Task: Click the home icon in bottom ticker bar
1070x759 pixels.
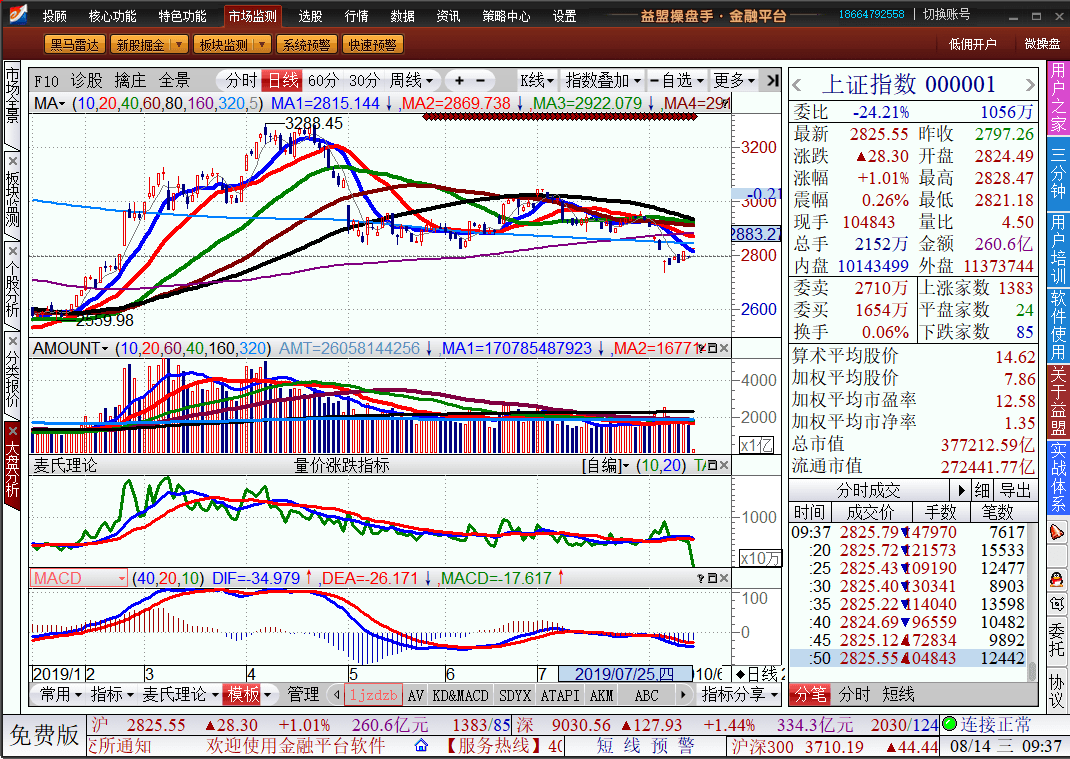Action: 421,745
